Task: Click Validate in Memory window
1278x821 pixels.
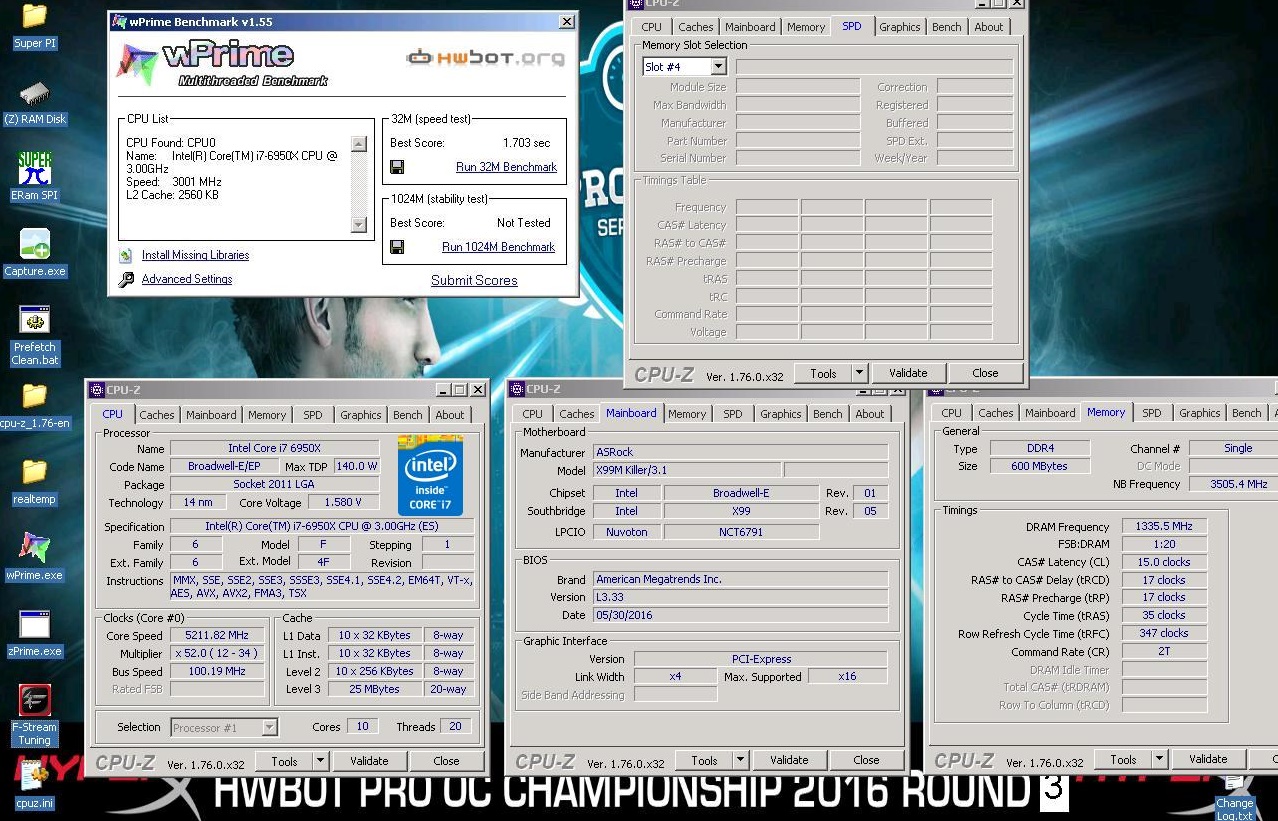Action: 1208,759
